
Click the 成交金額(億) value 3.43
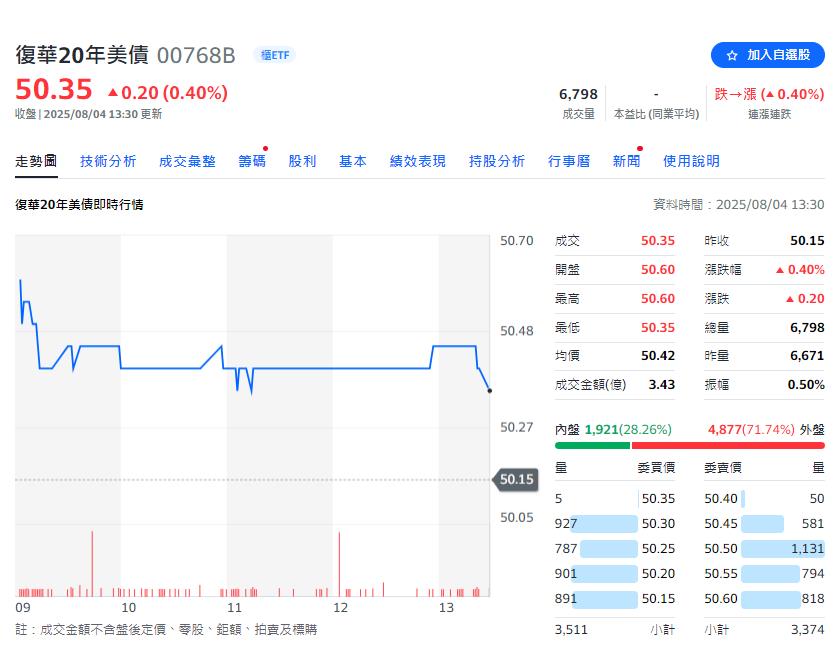[x=661, y=385]
